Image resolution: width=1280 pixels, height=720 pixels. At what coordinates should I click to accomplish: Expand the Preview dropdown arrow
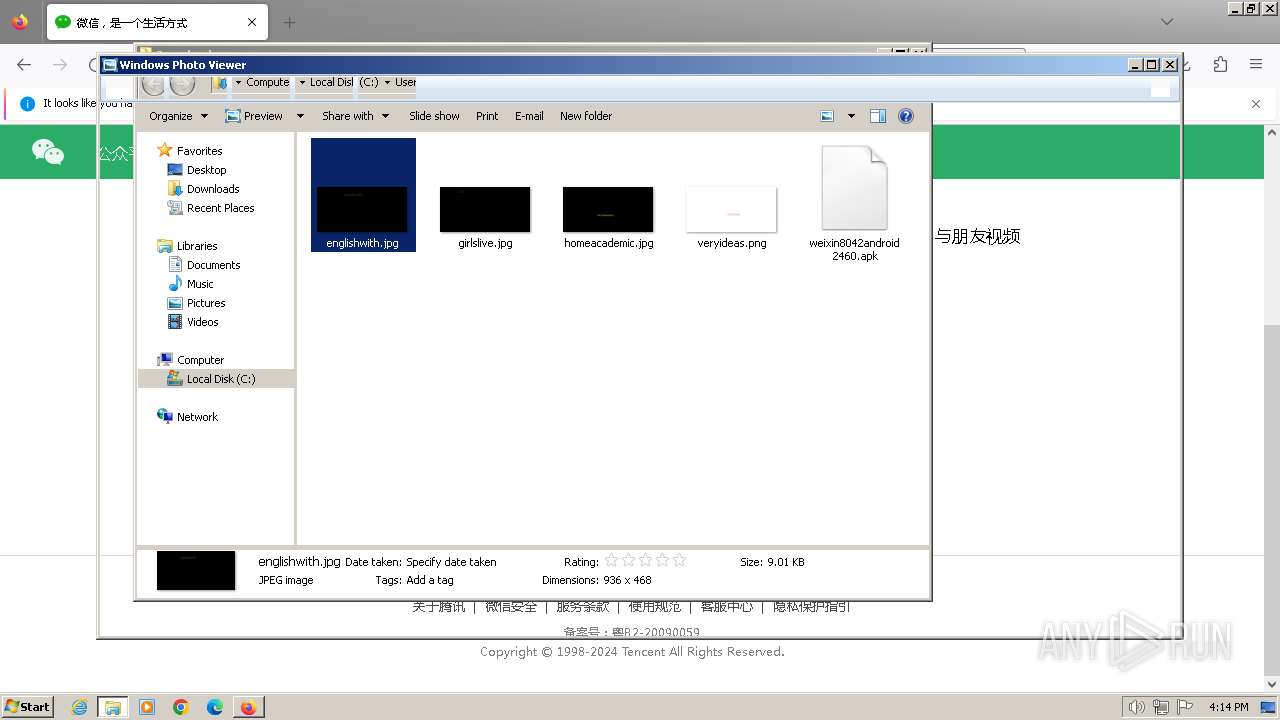tap(299, 116)
